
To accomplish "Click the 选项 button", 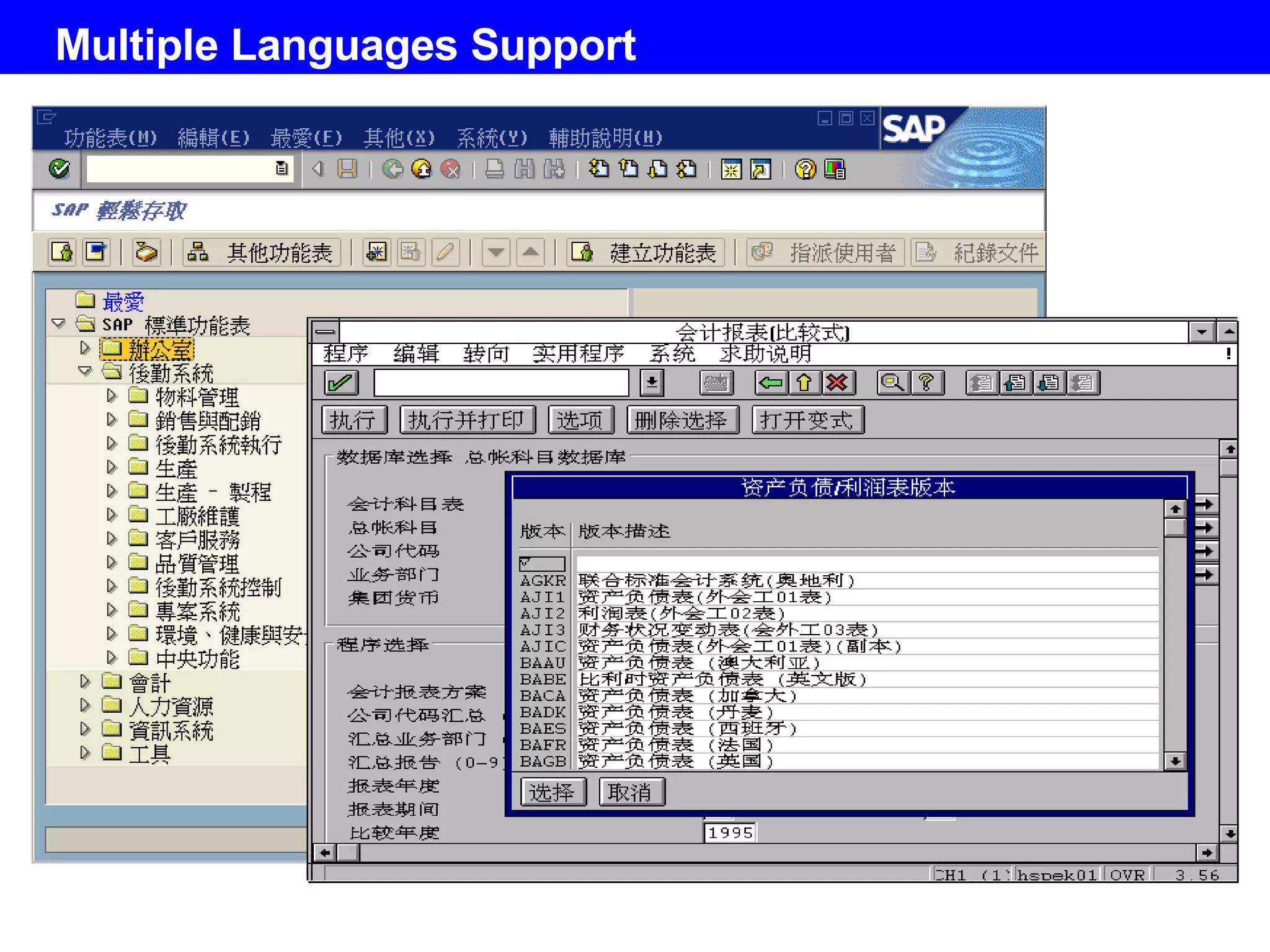I will pyautogui.click(x=581, y=420).
